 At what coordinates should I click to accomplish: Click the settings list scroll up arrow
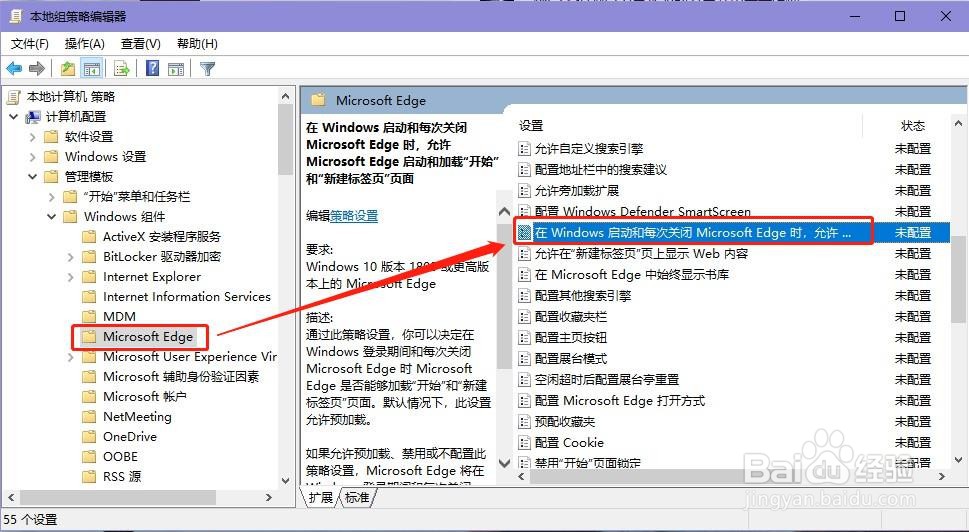[958, 124]
